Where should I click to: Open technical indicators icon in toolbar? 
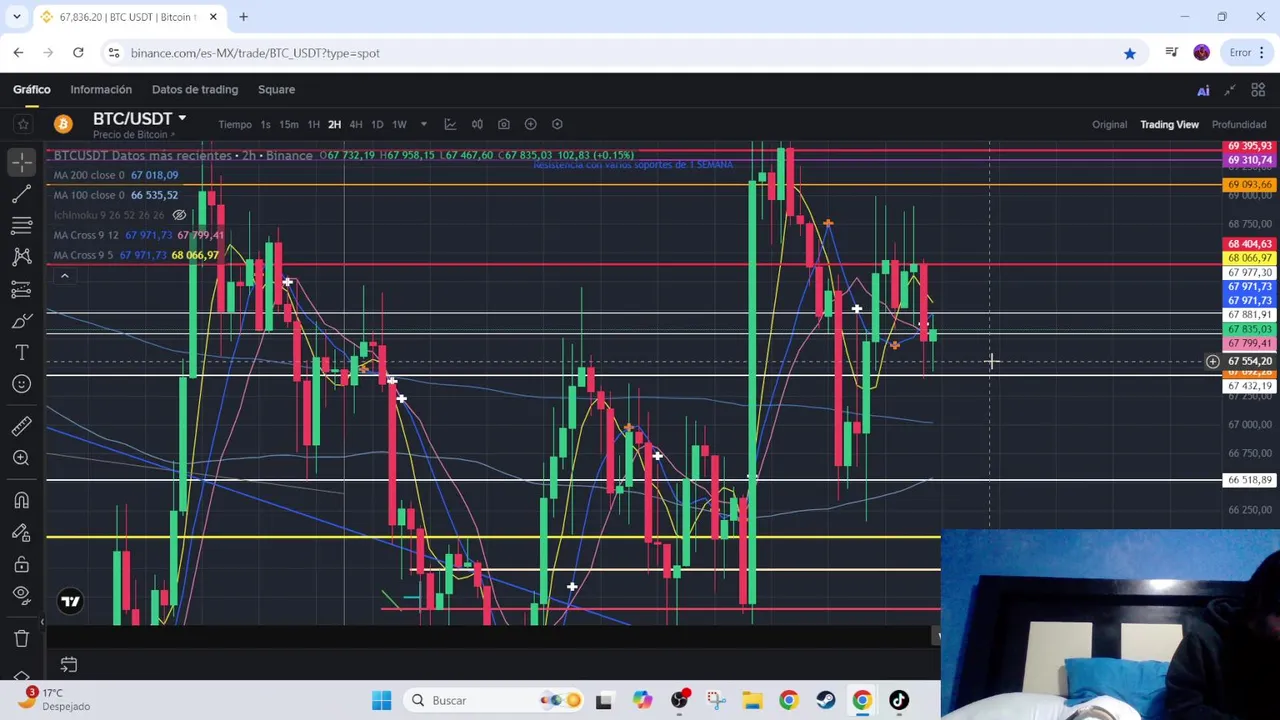pos(450,124)
